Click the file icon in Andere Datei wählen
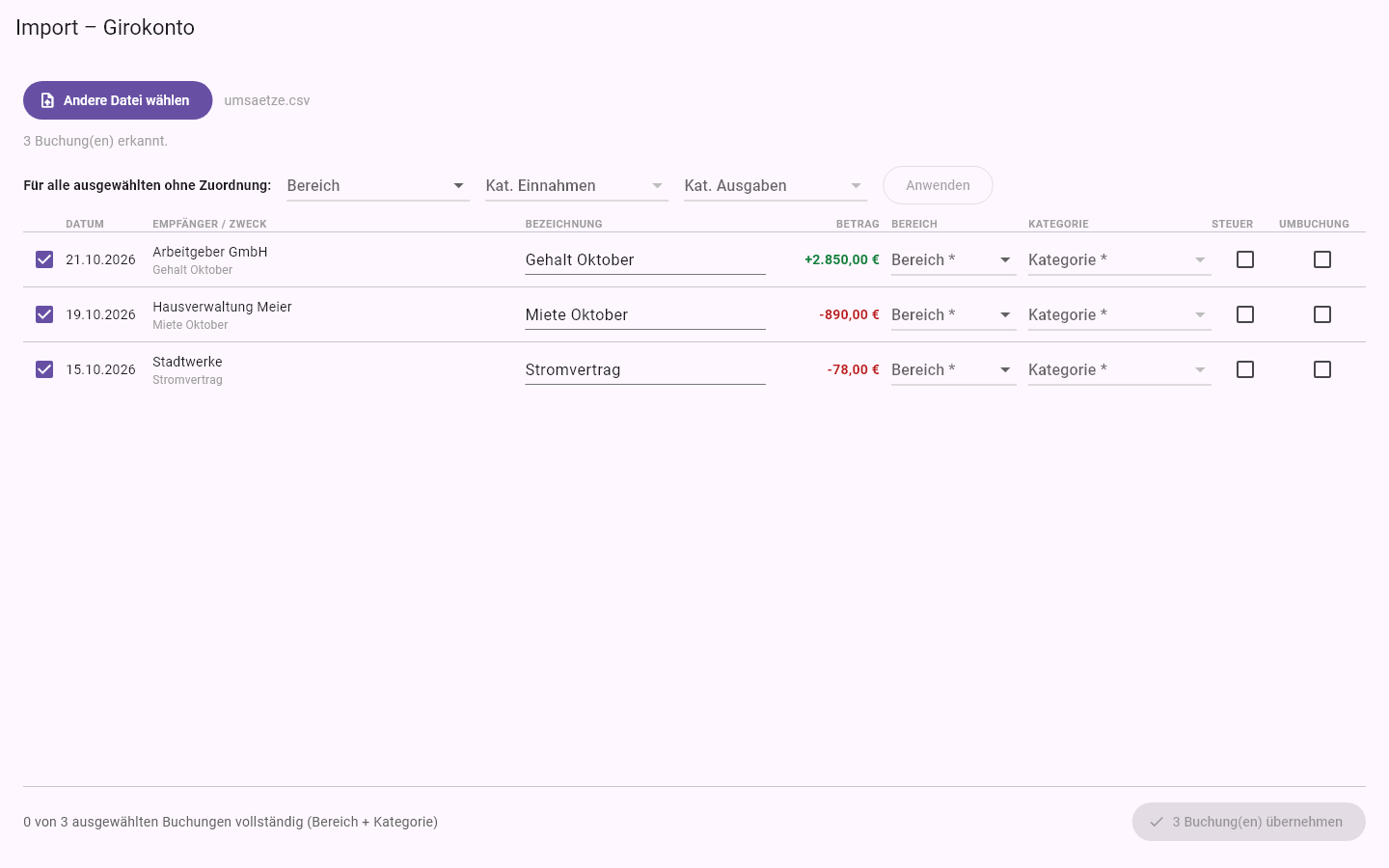 (47, 100)
